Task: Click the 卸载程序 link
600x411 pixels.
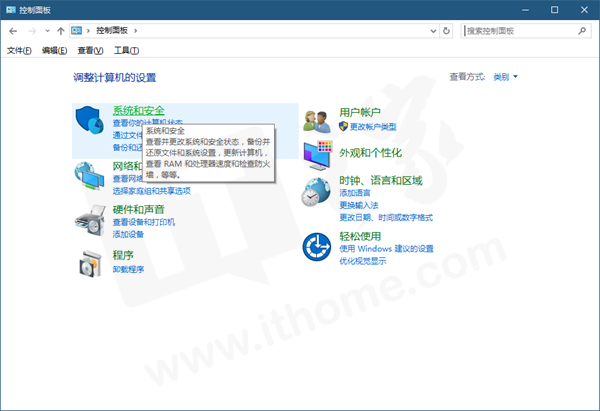Action: coord(128,269)
